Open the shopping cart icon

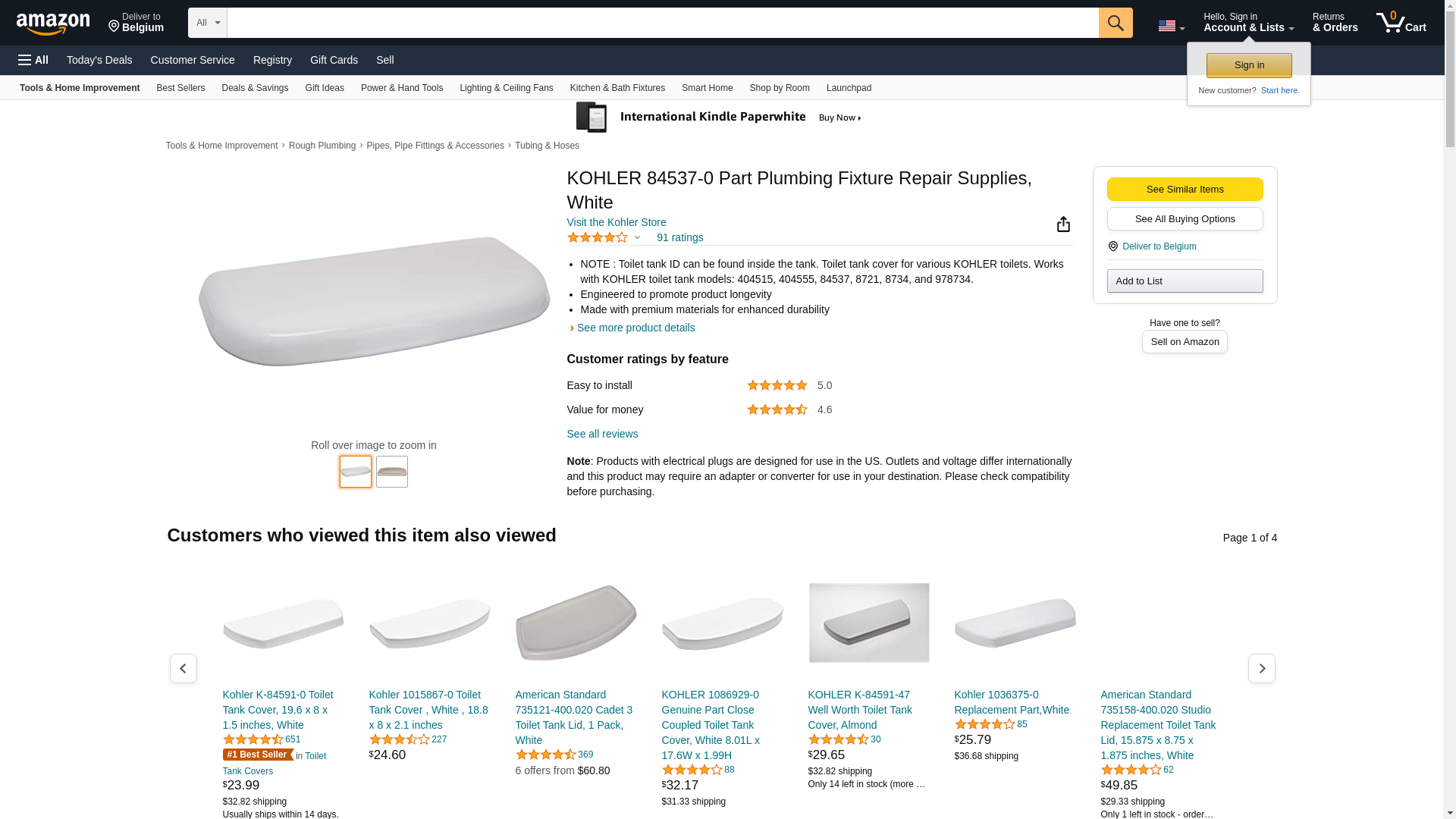pos(1401,22)
